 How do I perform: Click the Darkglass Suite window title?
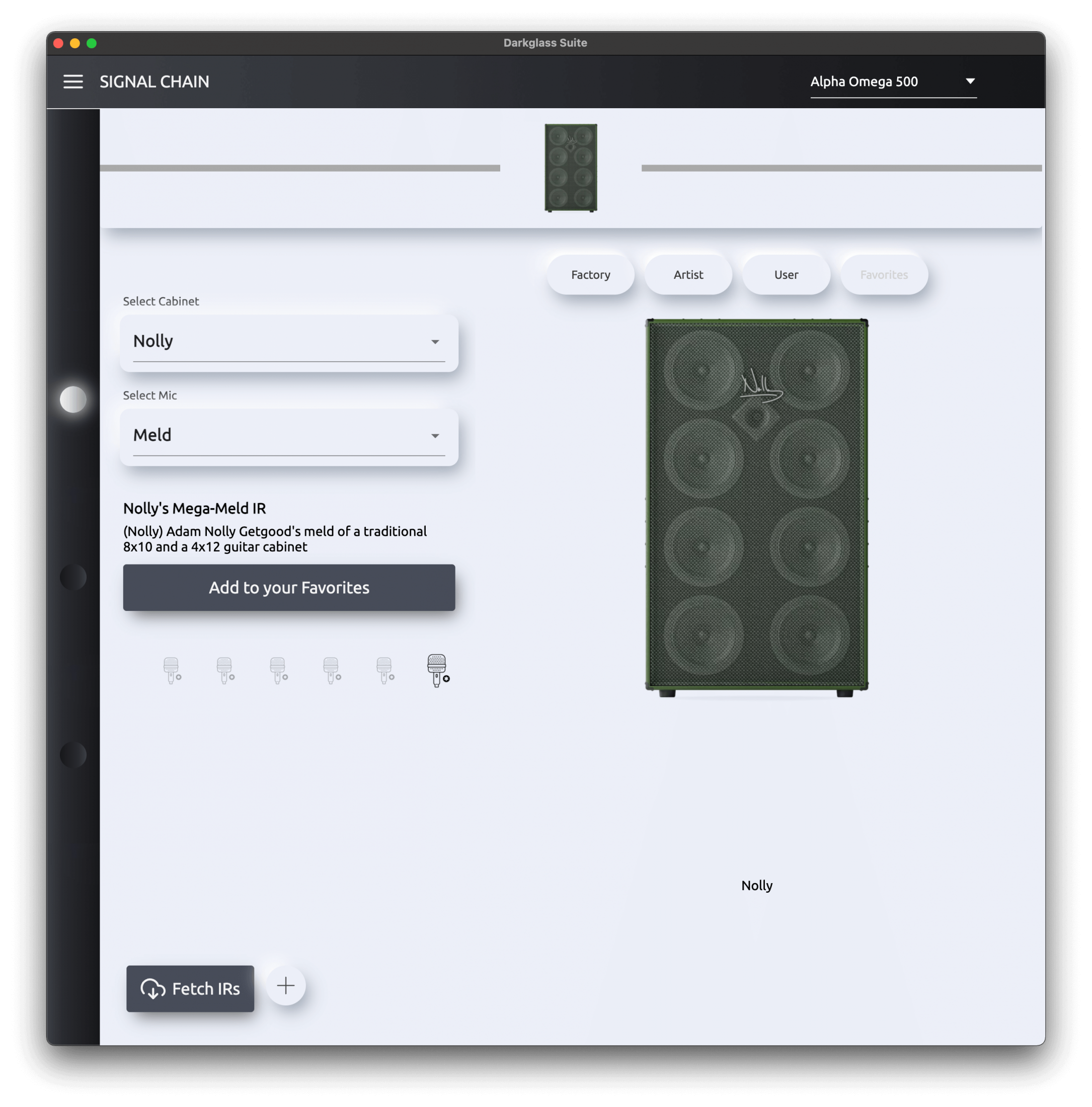click(545, 43)
